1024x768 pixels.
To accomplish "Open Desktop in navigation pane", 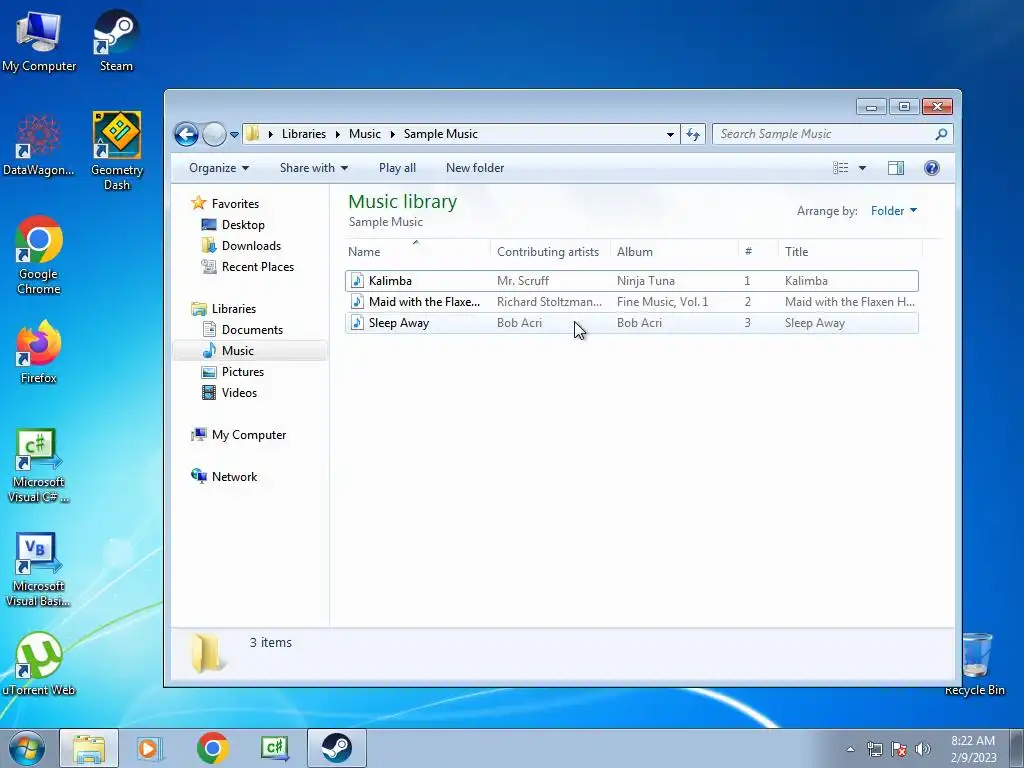I will tap(243, 225).
